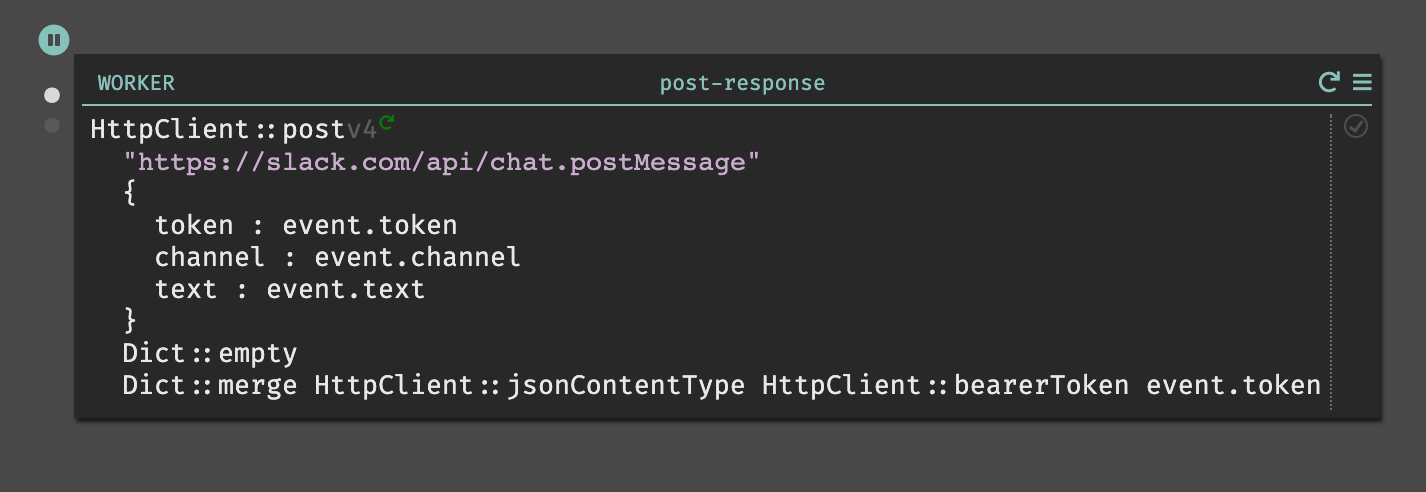Click the checkmark status icon
1426x492 pixels.
pyautogui.click(x=1356, y=126)
